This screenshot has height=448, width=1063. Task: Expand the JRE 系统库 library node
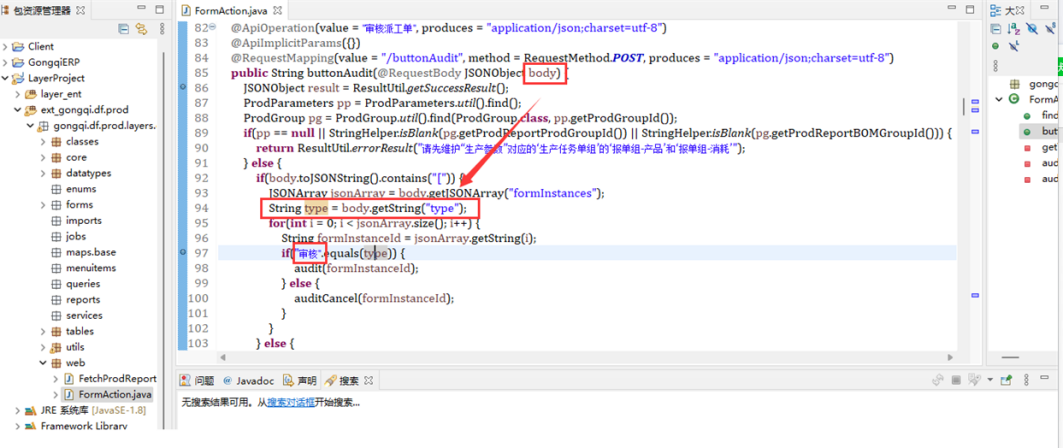click(x=18, y=410)
